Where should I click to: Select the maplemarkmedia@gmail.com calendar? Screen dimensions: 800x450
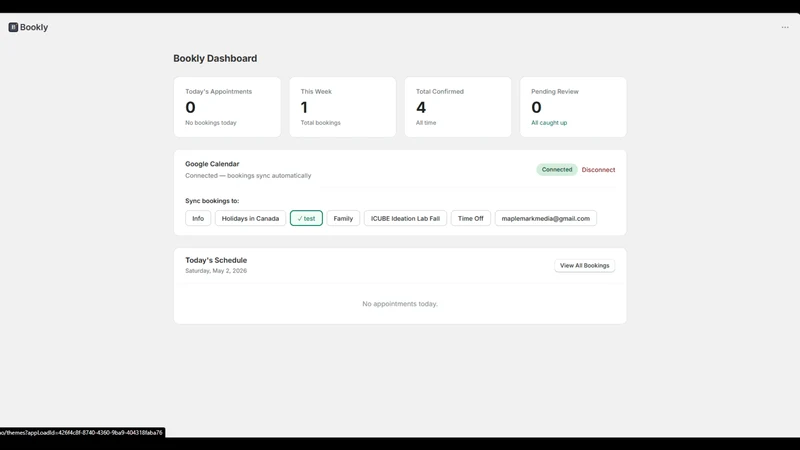point(545,218)
